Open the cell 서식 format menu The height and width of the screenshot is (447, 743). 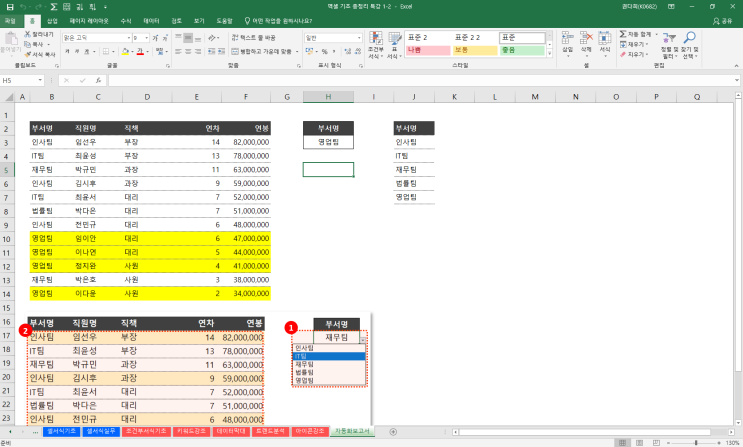click(605, 45)
